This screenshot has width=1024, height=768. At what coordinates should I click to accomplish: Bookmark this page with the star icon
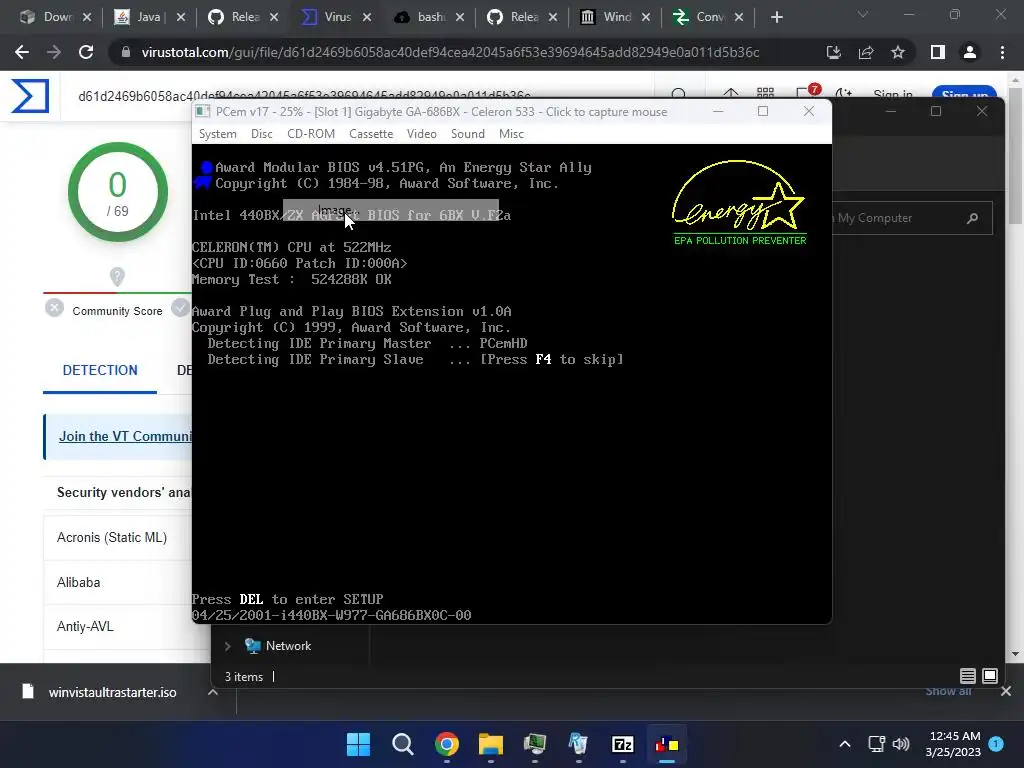[x=898, y=52]
